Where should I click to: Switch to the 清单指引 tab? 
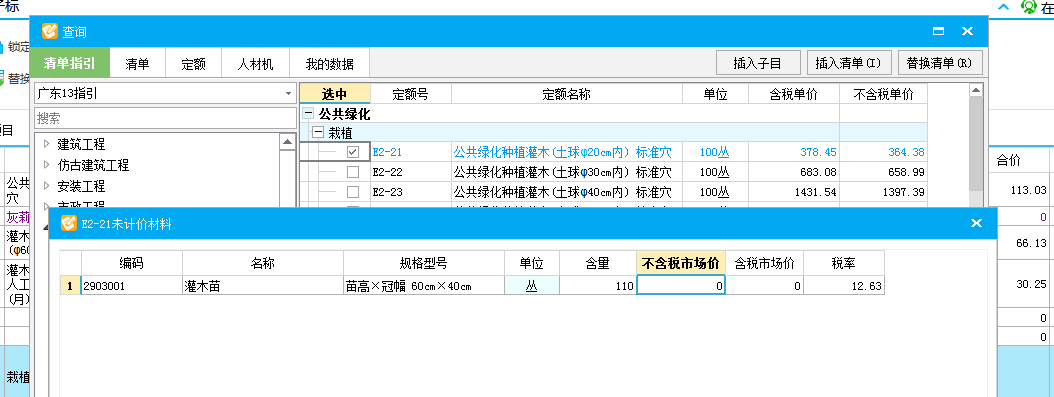coord(69,63)
